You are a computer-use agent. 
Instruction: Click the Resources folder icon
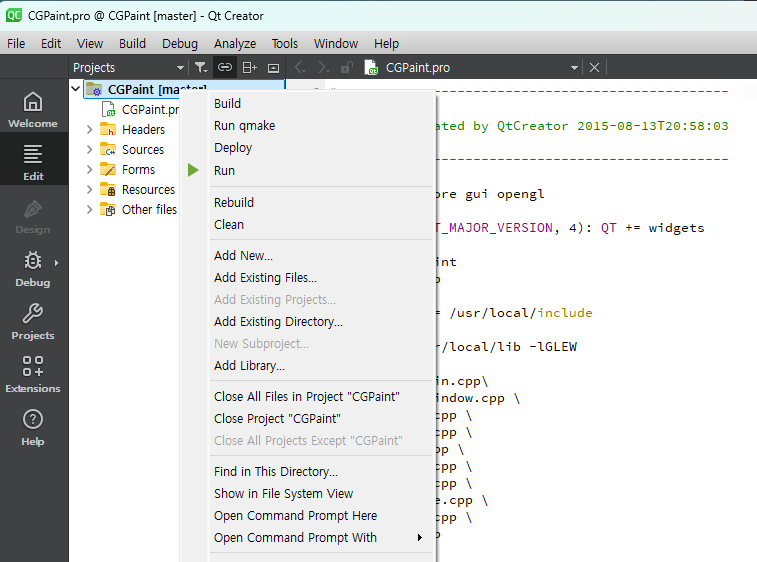[x=108, y=190]
